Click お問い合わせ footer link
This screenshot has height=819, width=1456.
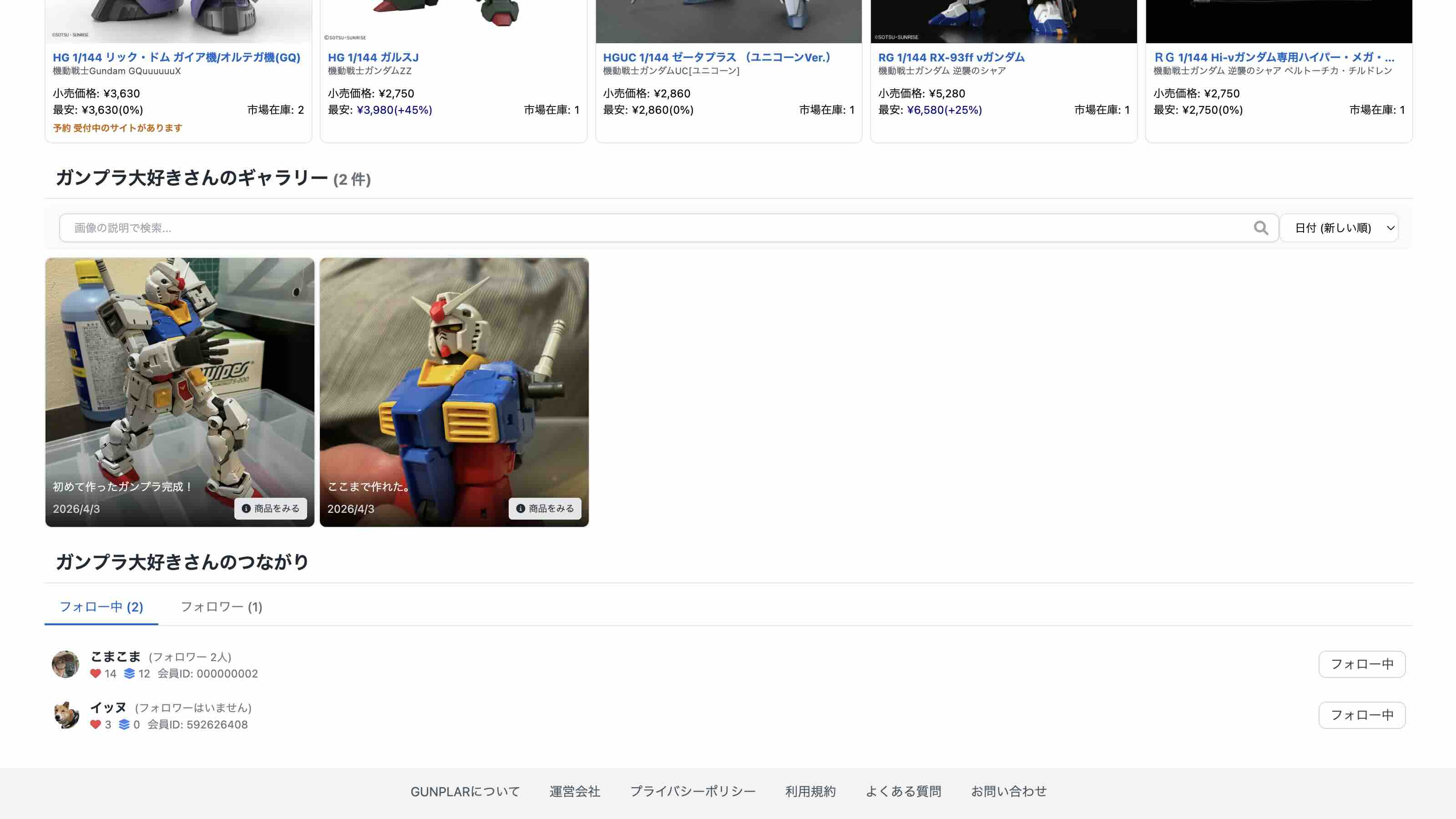tap(1009, 791)
